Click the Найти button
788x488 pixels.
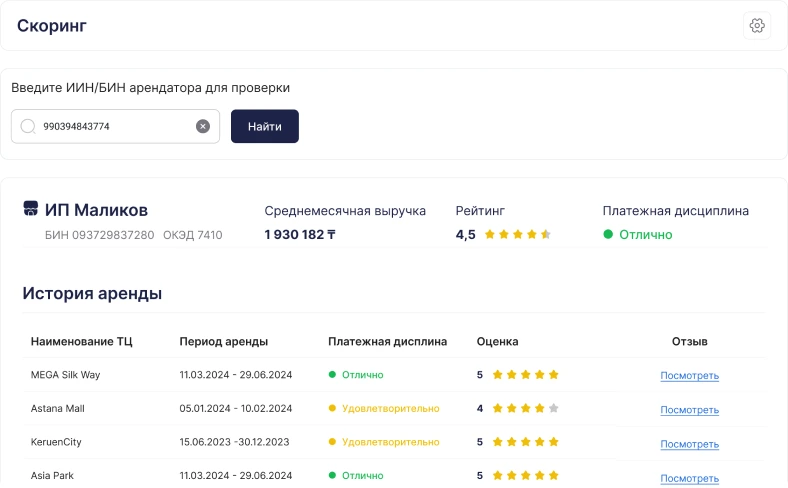click(x=265, y=126)
